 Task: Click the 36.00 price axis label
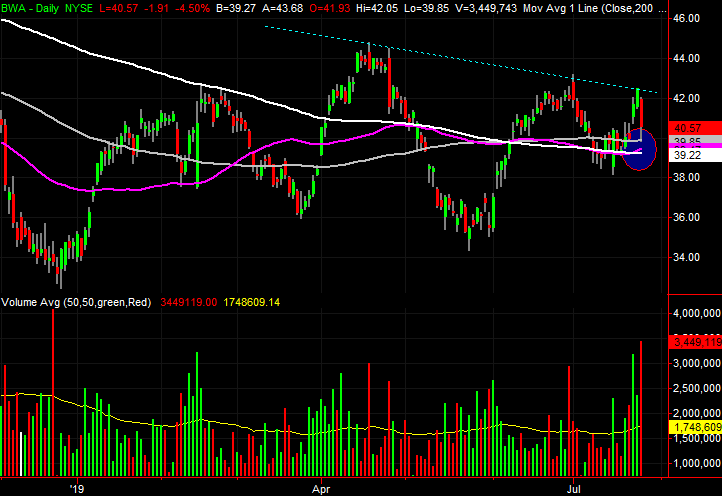tap(687, 217)
